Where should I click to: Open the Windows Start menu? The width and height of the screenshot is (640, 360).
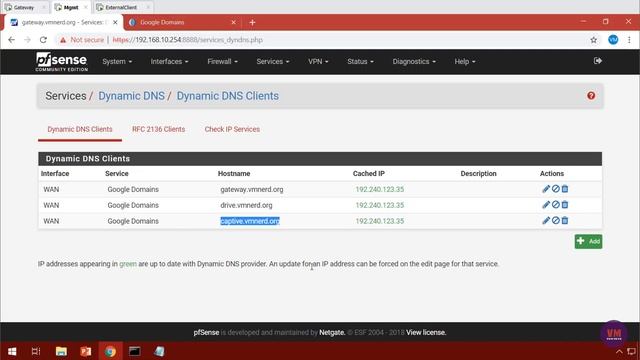point(12,351)
